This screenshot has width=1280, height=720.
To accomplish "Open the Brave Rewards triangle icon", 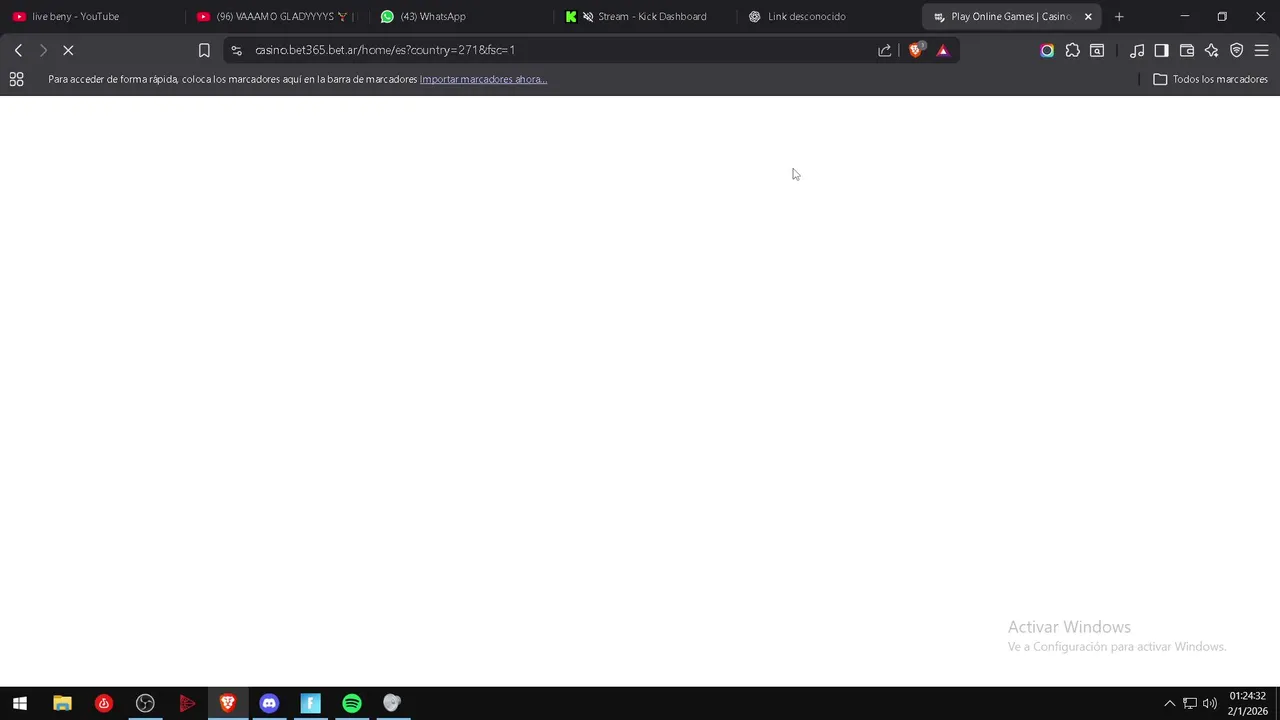I will tap(942, 50).
